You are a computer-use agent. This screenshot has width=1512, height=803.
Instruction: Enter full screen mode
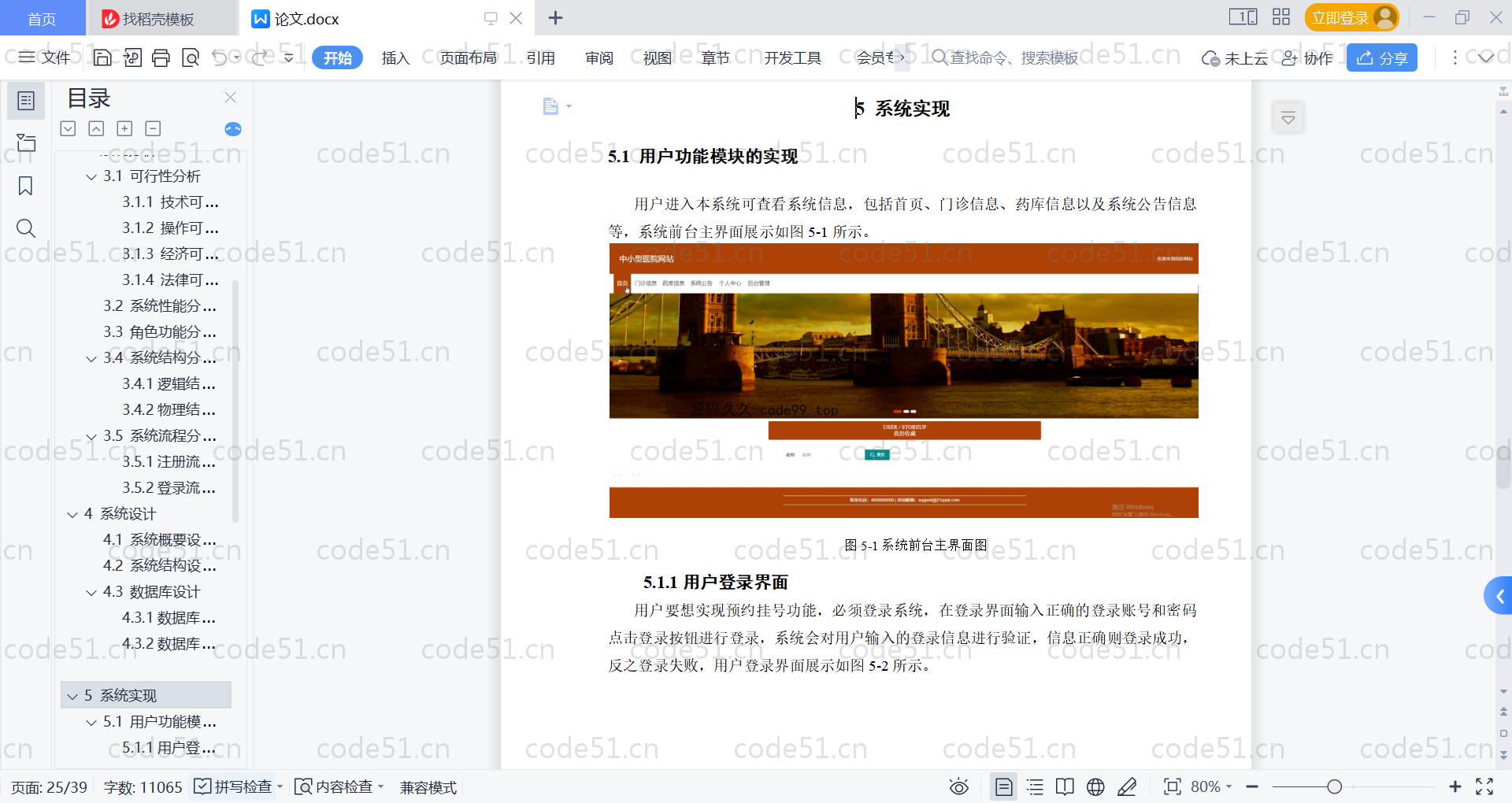pyautogui.click(x=1484, y=786)
